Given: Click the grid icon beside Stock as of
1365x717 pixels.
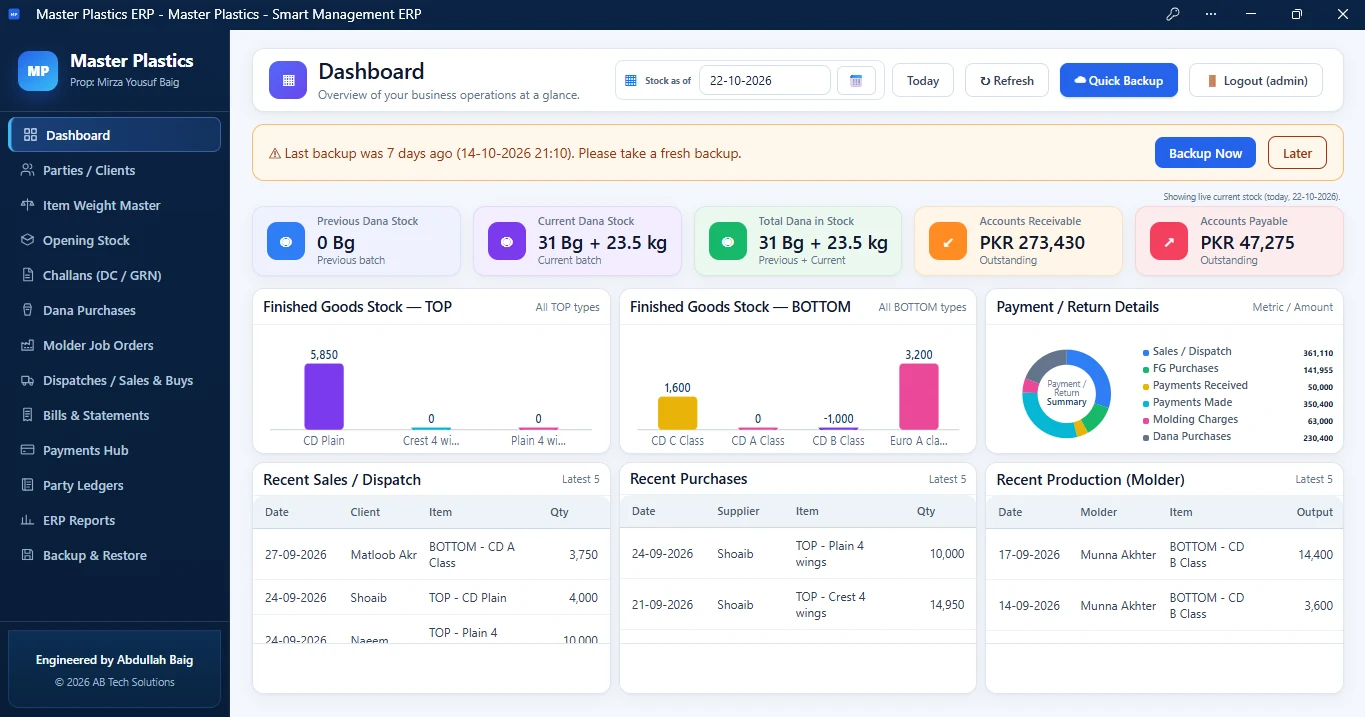Looking at the screenshot, I should pos(630,80).
